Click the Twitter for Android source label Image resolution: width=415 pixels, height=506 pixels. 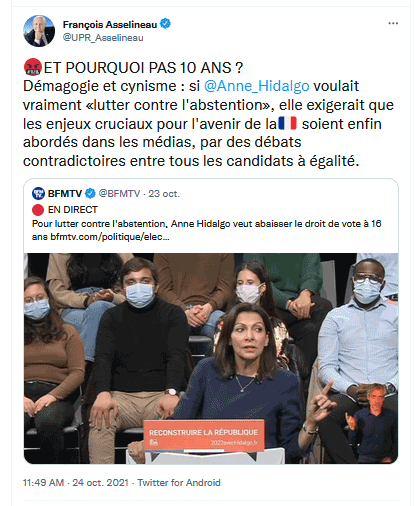[x=179, y=483]
